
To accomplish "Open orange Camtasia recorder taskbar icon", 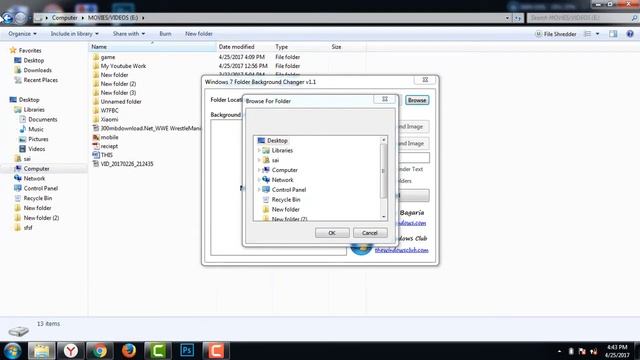I will (x=216, y=351).
